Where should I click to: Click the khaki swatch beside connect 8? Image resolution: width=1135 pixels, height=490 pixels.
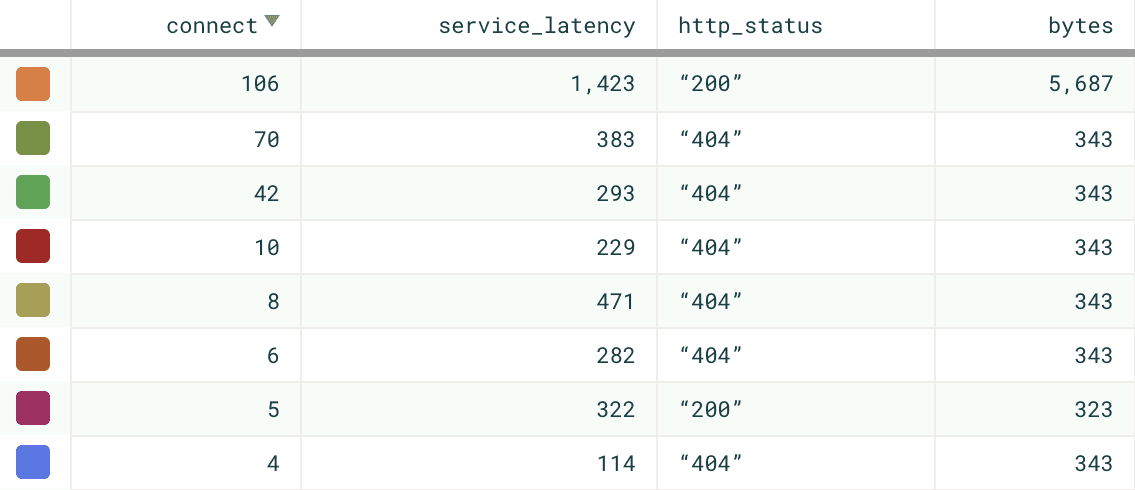pos(33,301)
